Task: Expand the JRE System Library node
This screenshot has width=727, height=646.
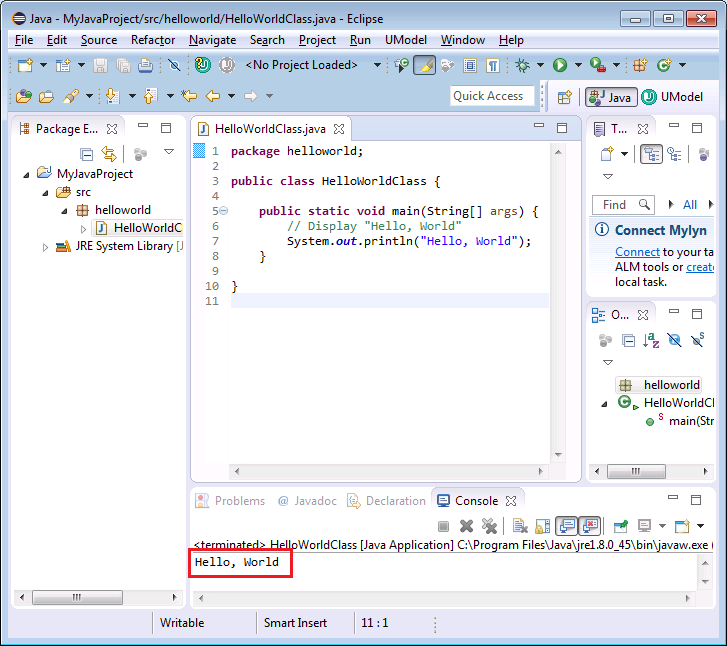Action: coord(45,247)
